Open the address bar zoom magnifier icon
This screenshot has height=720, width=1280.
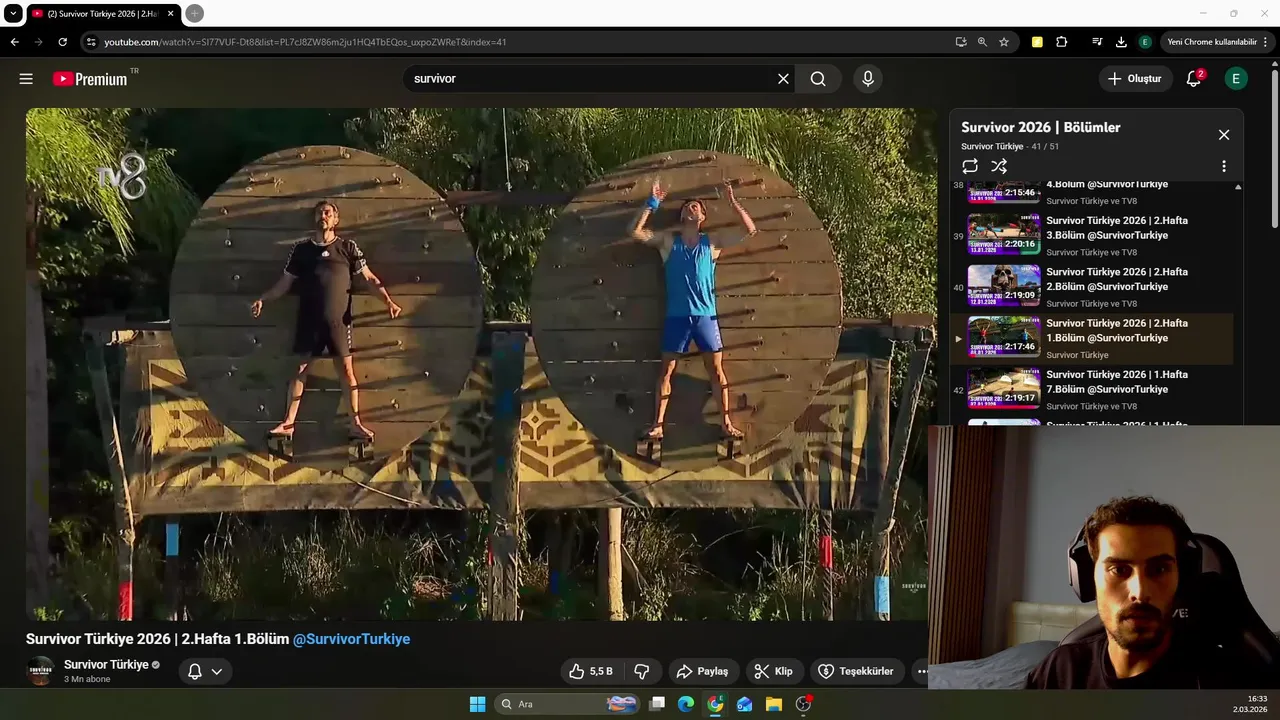coord(982,42)
